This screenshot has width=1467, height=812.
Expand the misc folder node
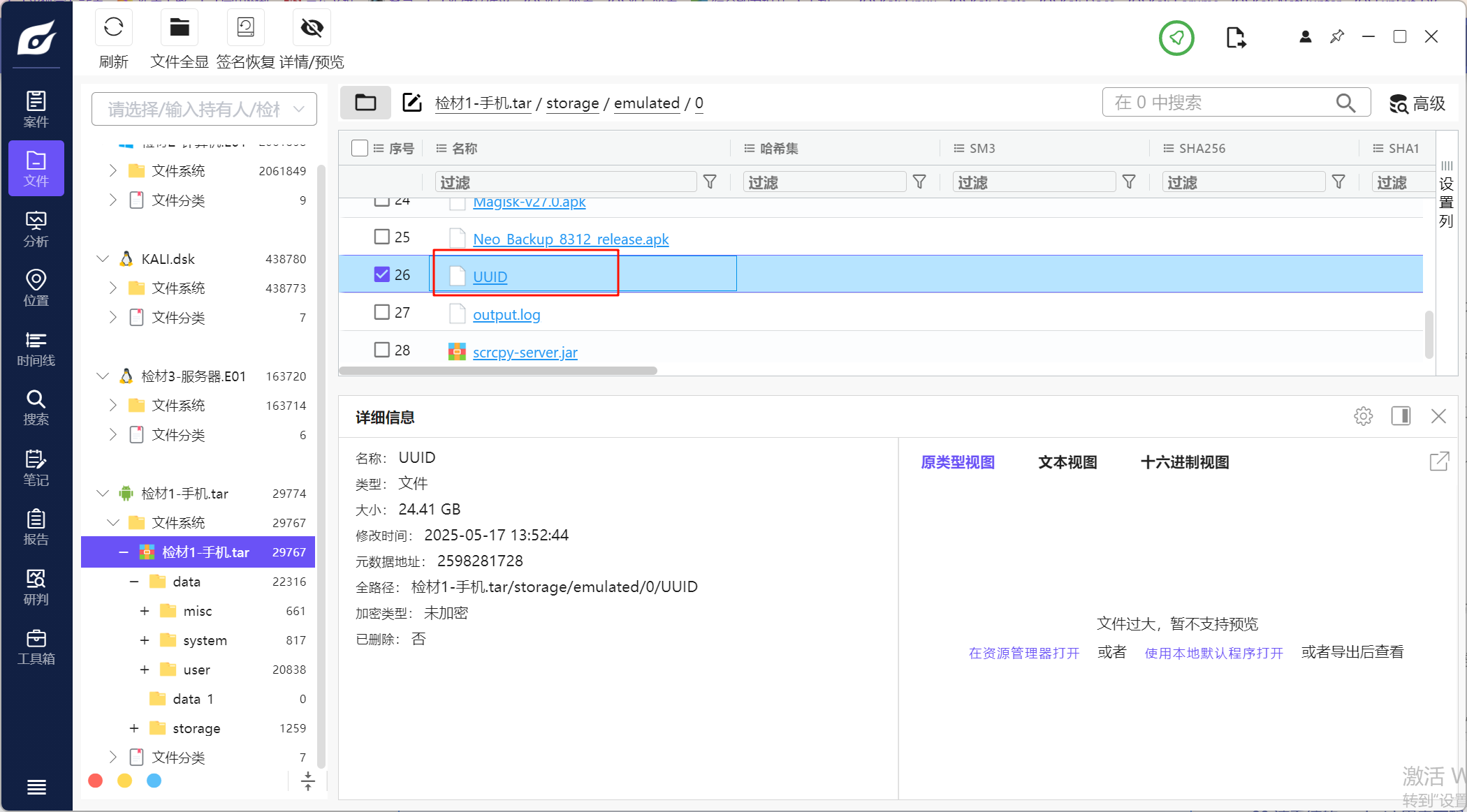coord(145,611)
